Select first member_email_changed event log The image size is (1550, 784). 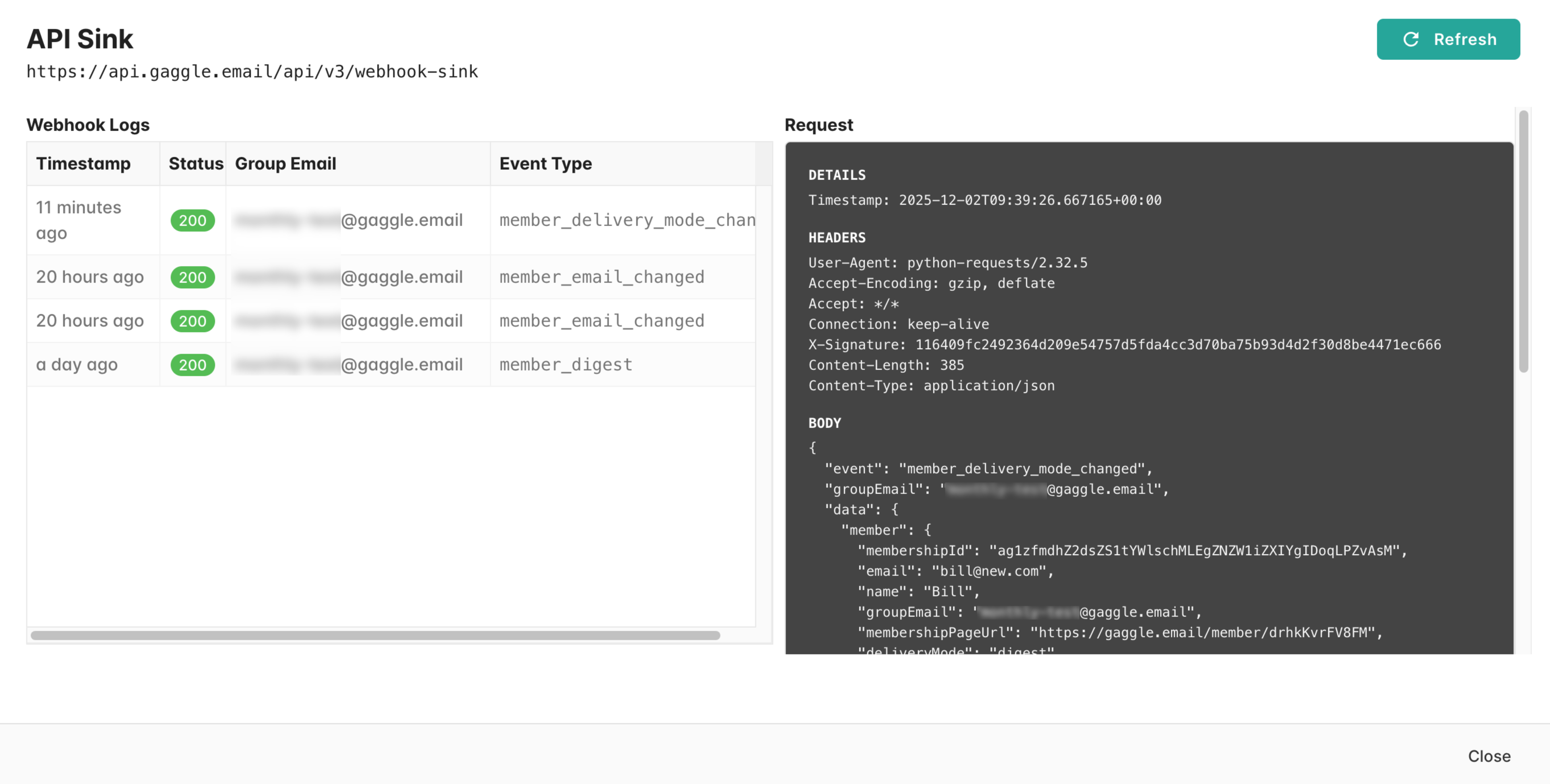pos(601,277)
